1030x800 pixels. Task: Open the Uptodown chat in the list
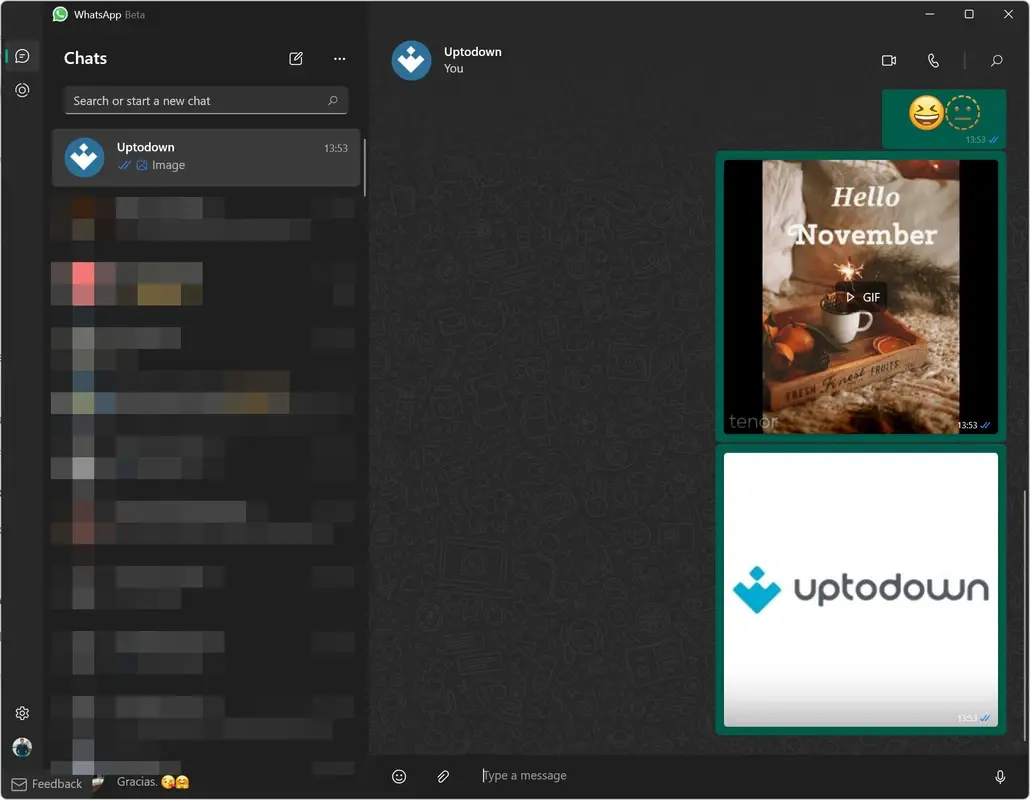[205, 157]
